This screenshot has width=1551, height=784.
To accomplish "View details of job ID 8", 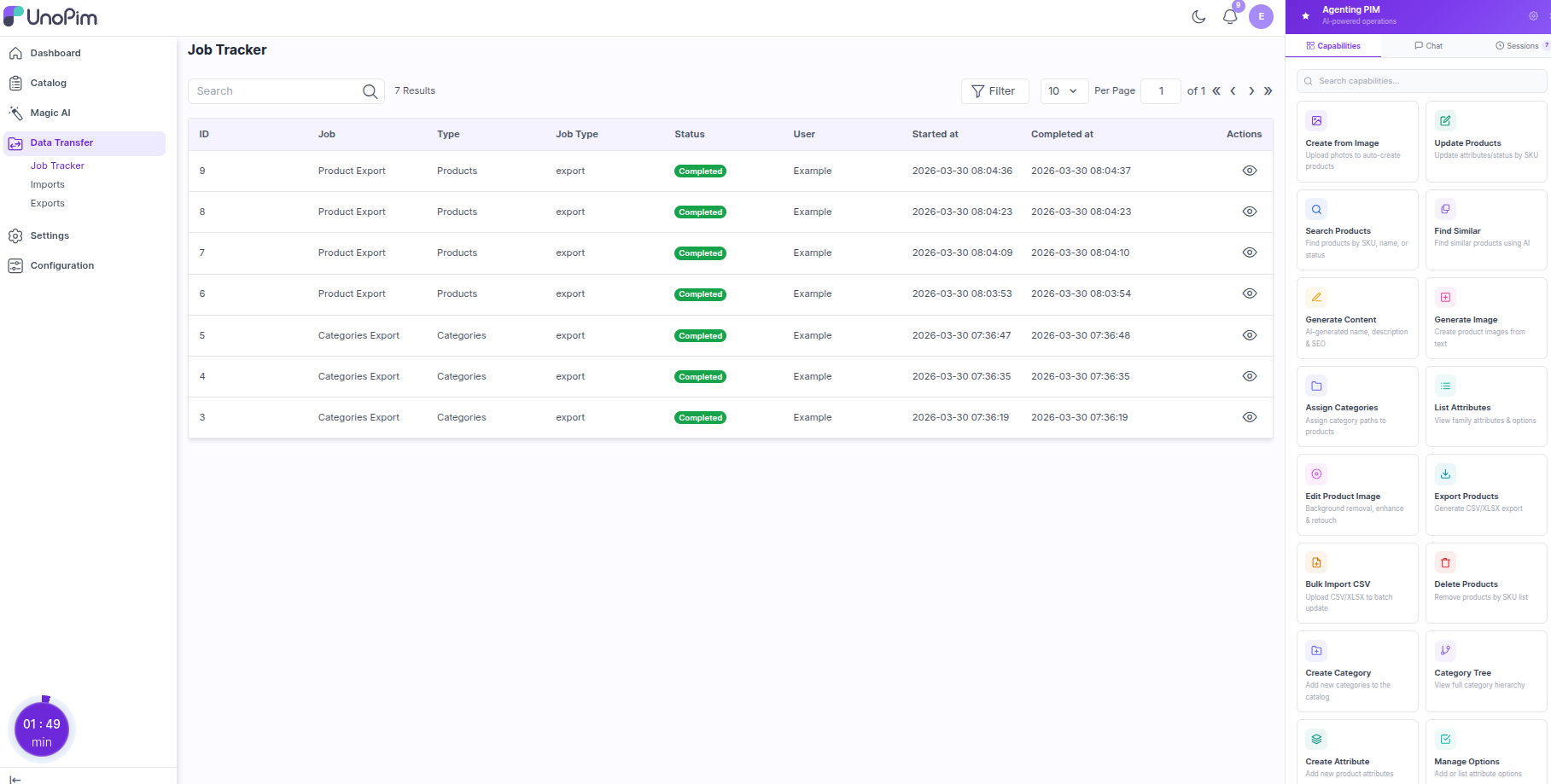I will click(1250, 212).
